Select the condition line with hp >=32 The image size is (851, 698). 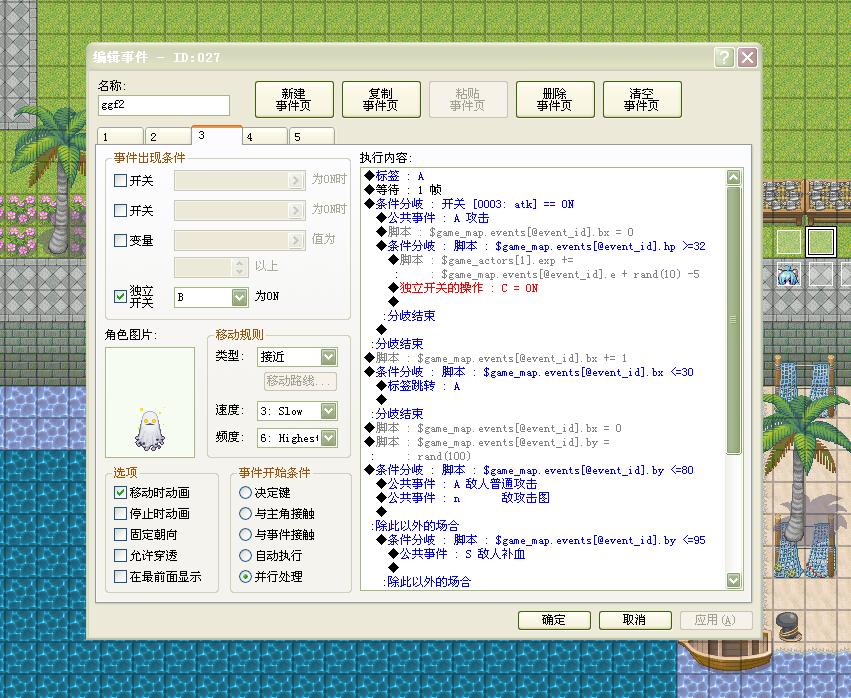tap(542, 246)
